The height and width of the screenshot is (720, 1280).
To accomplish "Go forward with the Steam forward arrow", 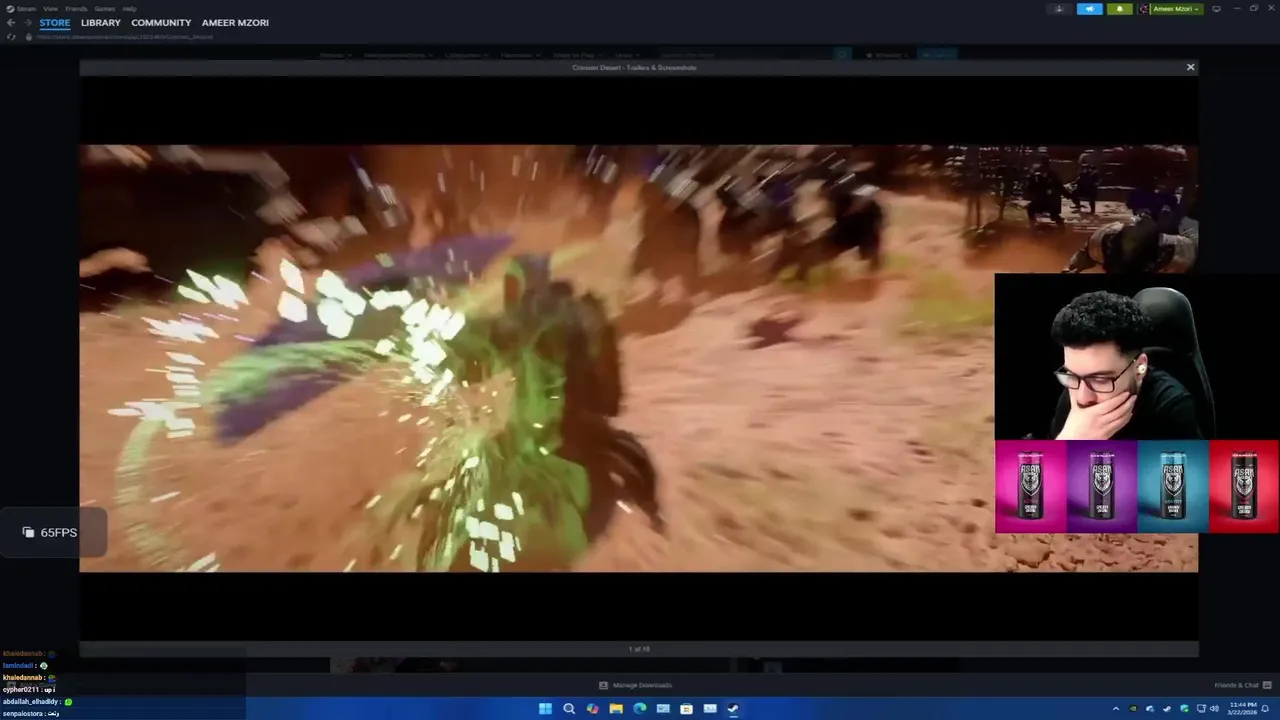I will [x=27, y=22].
